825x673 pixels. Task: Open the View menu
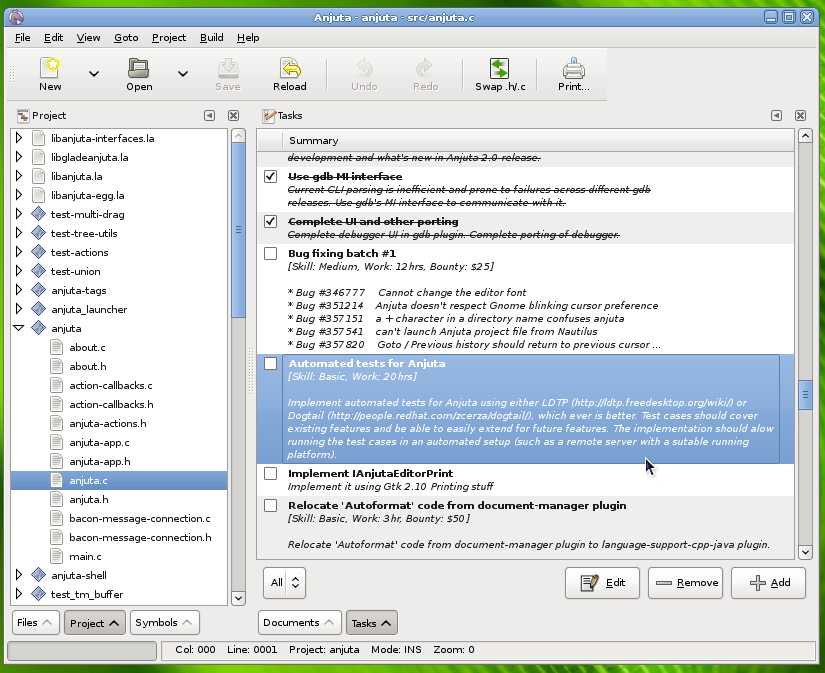[88, 38]
